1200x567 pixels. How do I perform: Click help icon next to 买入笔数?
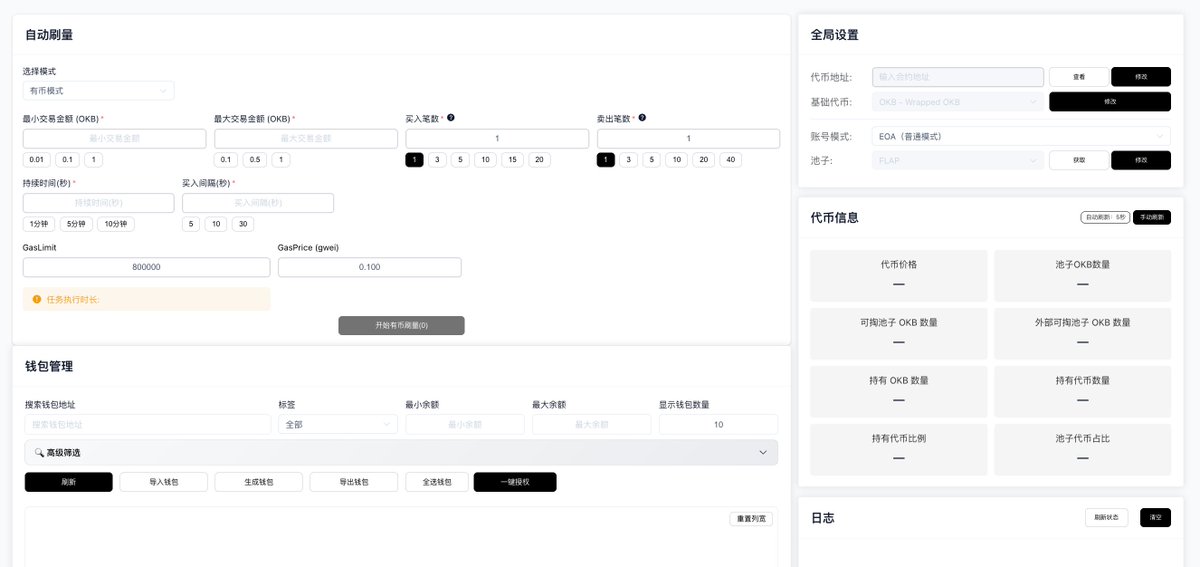tap(451, 118)
